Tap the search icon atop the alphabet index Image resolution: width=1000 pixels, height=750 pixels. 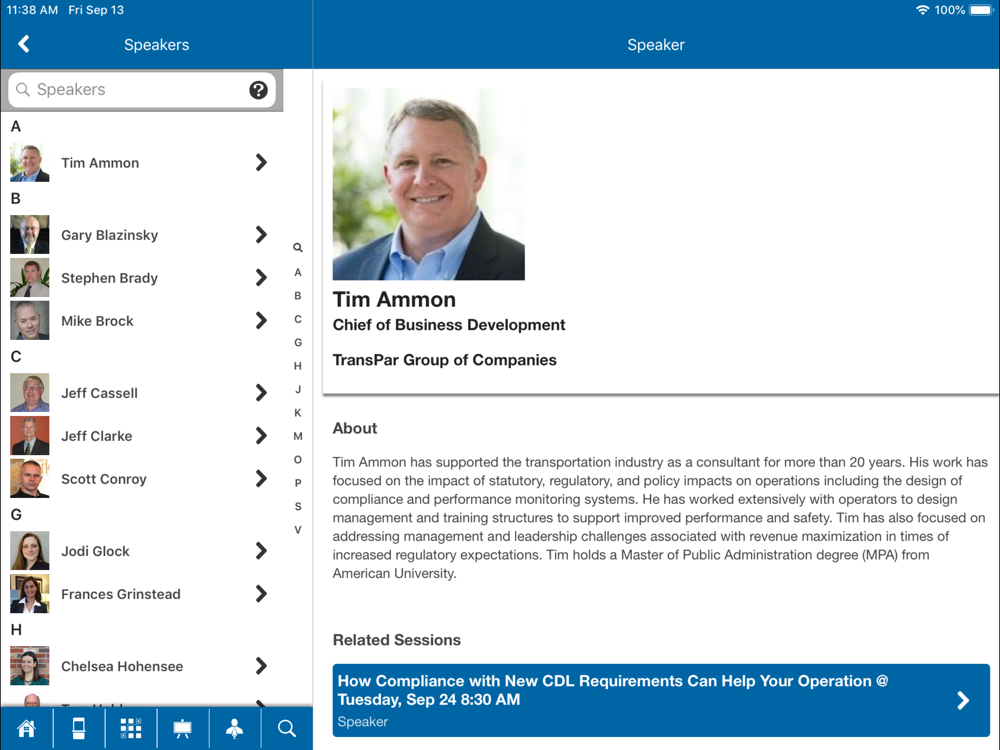pyautogui.click(x=297, y=248)
